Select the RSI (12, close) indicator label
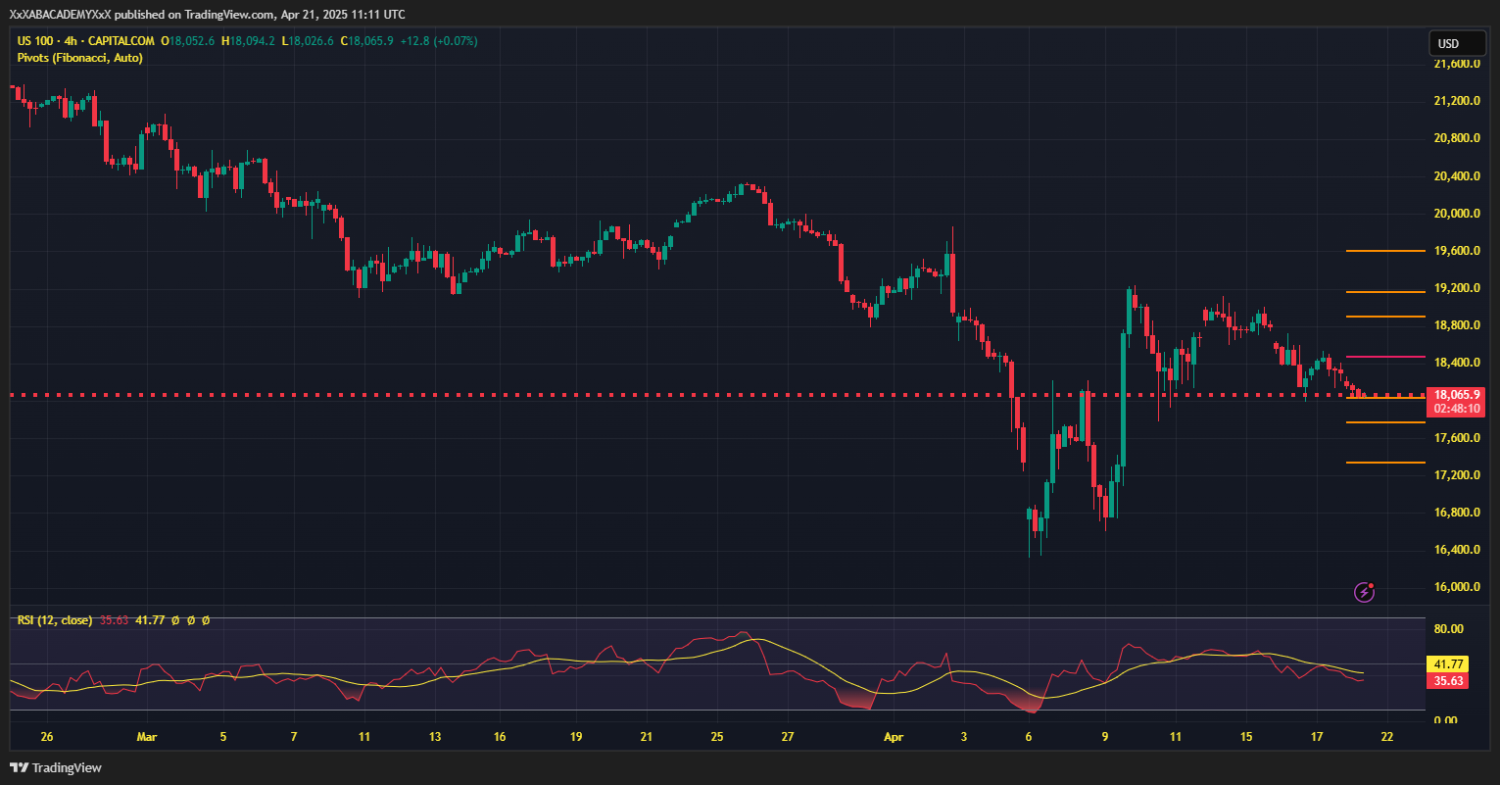The height and width of the screenshot is (785, 1500). click(x=55, y=620)
